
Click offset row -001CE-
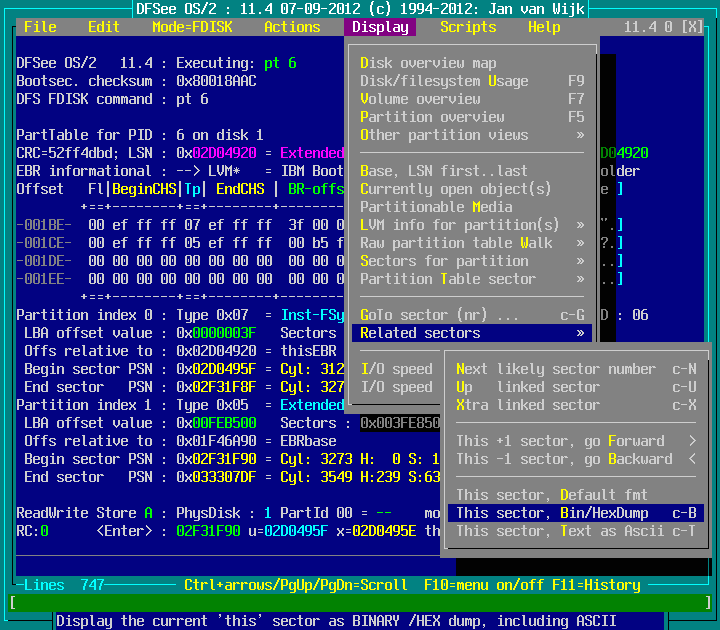[44, 242]
